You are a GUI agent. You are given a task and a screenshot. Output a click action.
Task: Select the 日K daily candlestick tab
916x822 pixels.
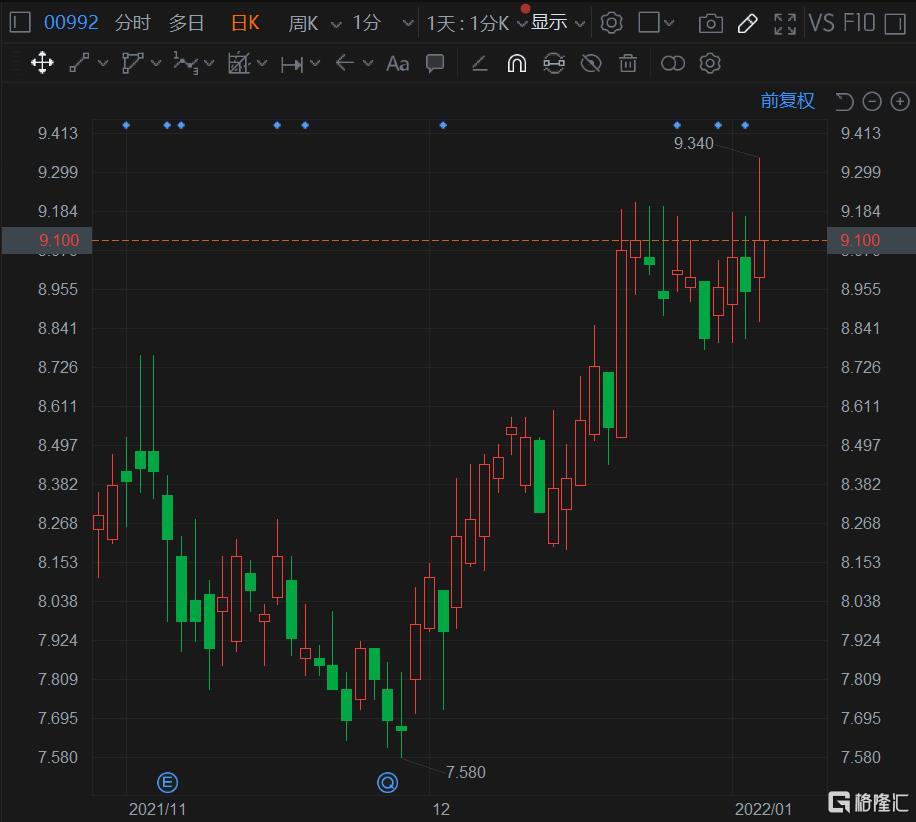coord(245,23)
